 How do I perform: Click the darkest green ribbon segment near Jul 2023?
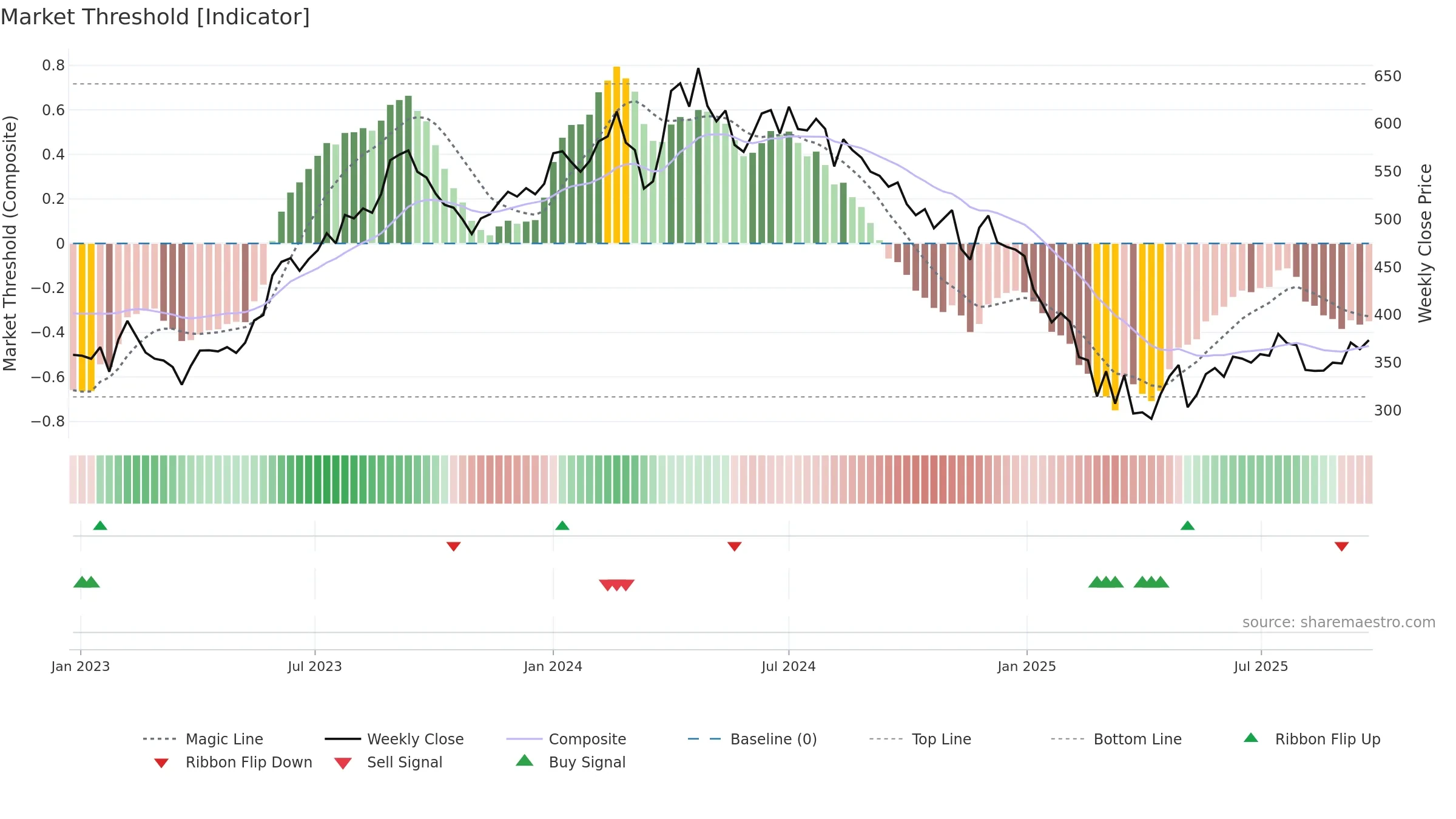click(x=327, y=479)
